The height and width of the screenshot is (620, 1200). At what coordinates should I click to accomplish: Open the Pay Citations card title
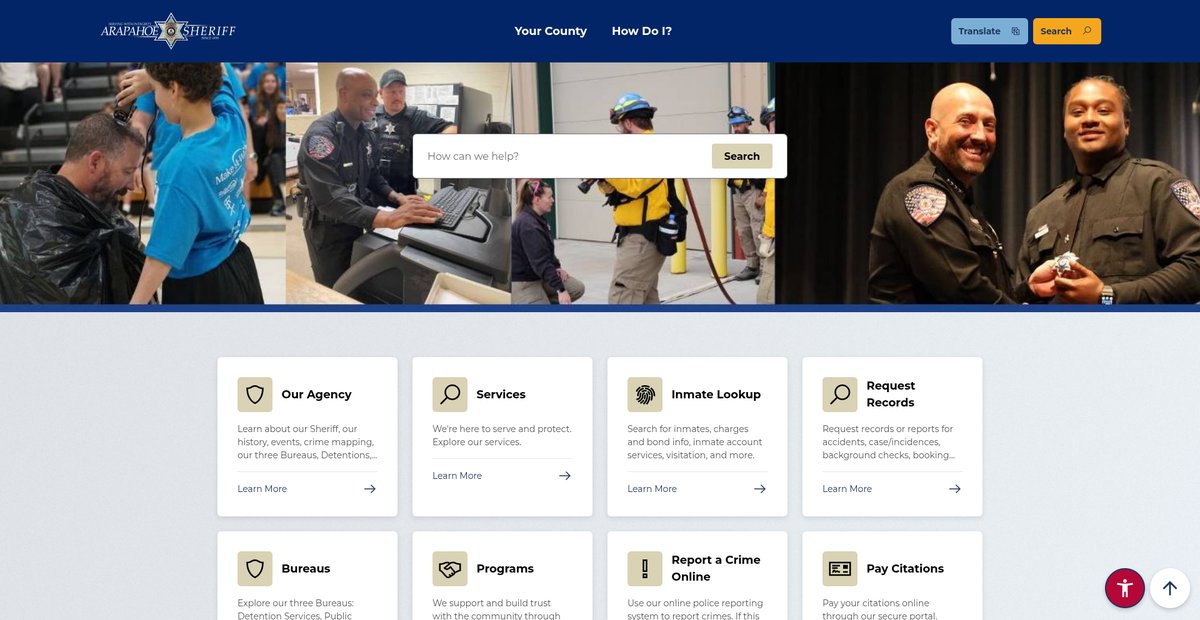(x=905, y=568)
